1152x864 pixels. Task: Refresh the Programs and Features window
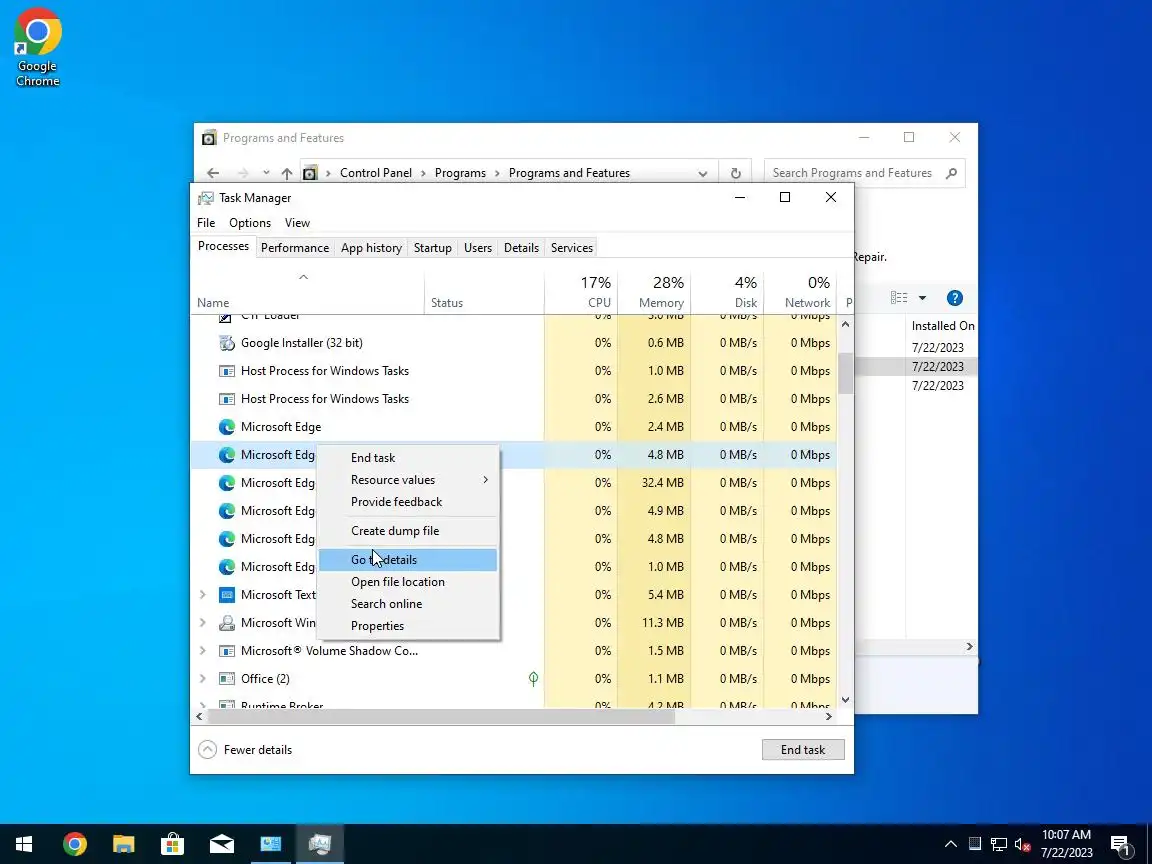(x=735, y=173)
